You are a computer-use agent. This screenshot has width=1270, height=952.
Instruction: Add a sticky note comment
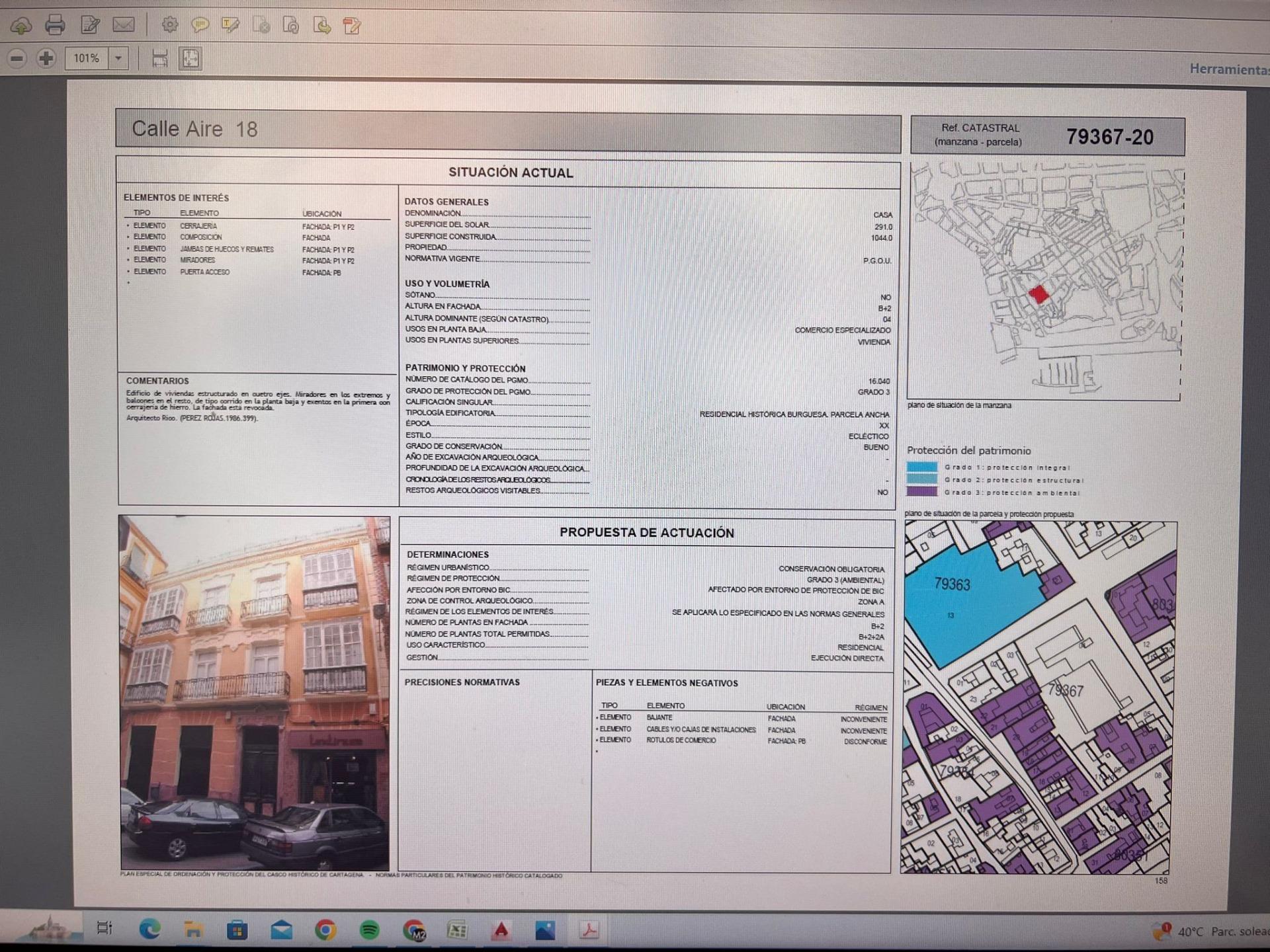[200, 26]
